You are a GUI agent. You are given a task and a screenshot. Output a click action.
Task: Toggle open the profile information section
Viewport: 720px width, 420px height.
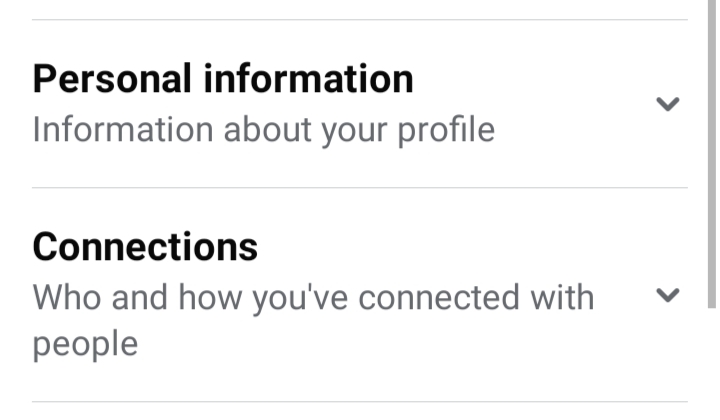coord(667,104)
